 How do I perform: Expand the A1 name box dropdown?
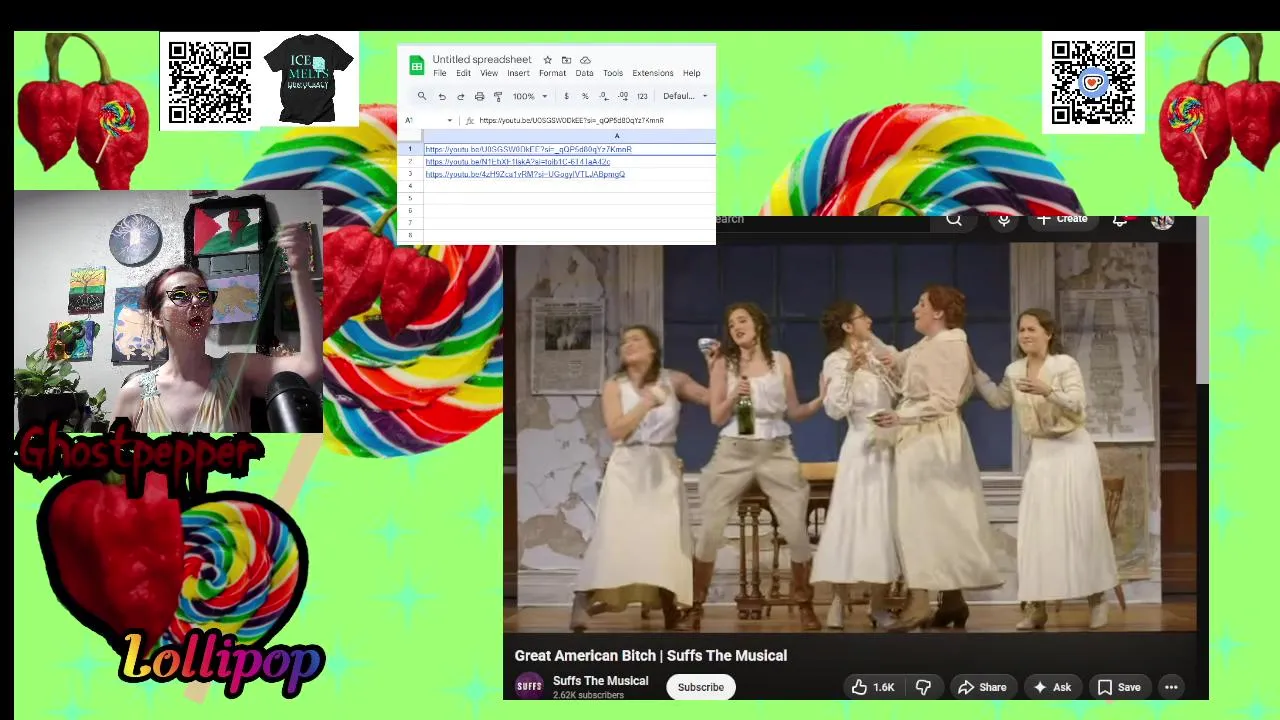pos(449,120)
